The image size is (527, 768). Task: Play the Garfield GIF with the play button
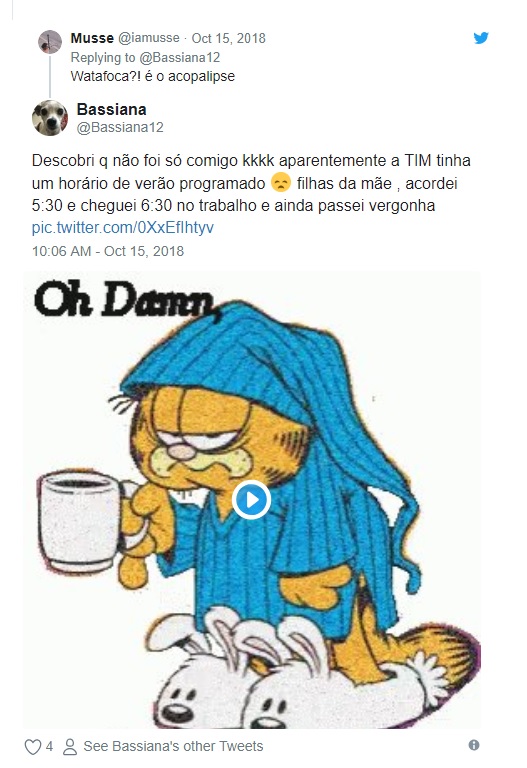[x=251, y=500]
